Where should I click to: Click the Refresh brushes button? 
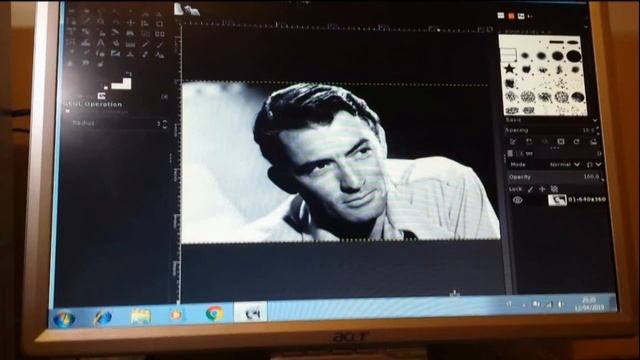[x=576, y=142]
